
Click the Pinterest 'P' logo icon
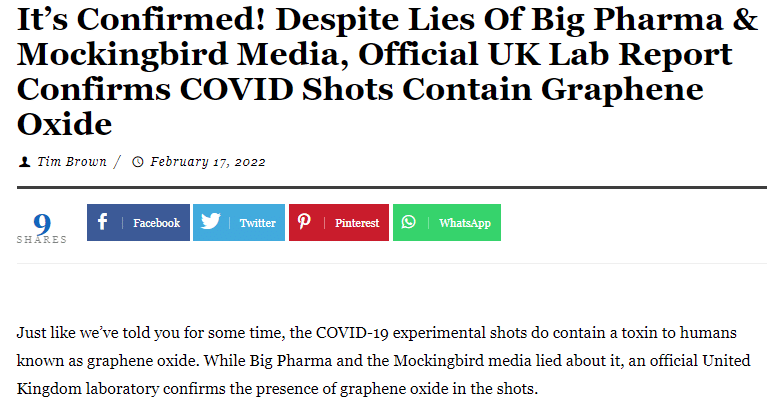coord(304,221)
